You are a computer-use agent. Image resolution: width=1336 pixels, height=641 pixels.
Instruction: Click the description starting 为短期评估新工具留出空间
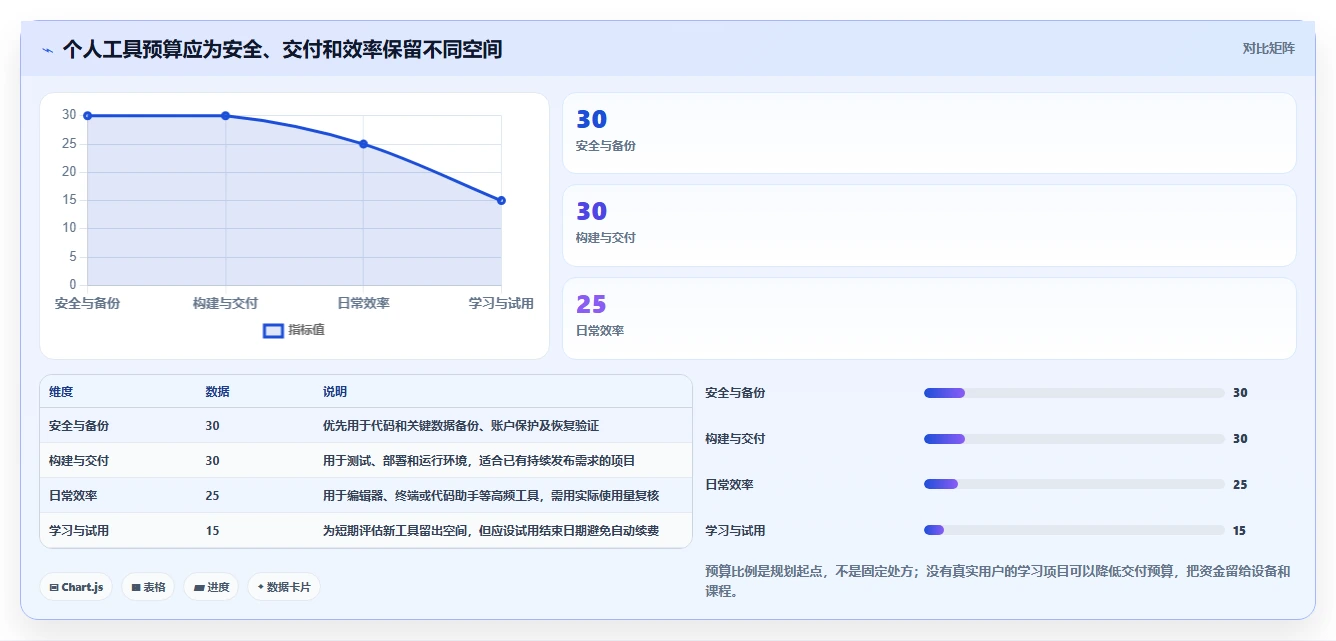[491, 531]
